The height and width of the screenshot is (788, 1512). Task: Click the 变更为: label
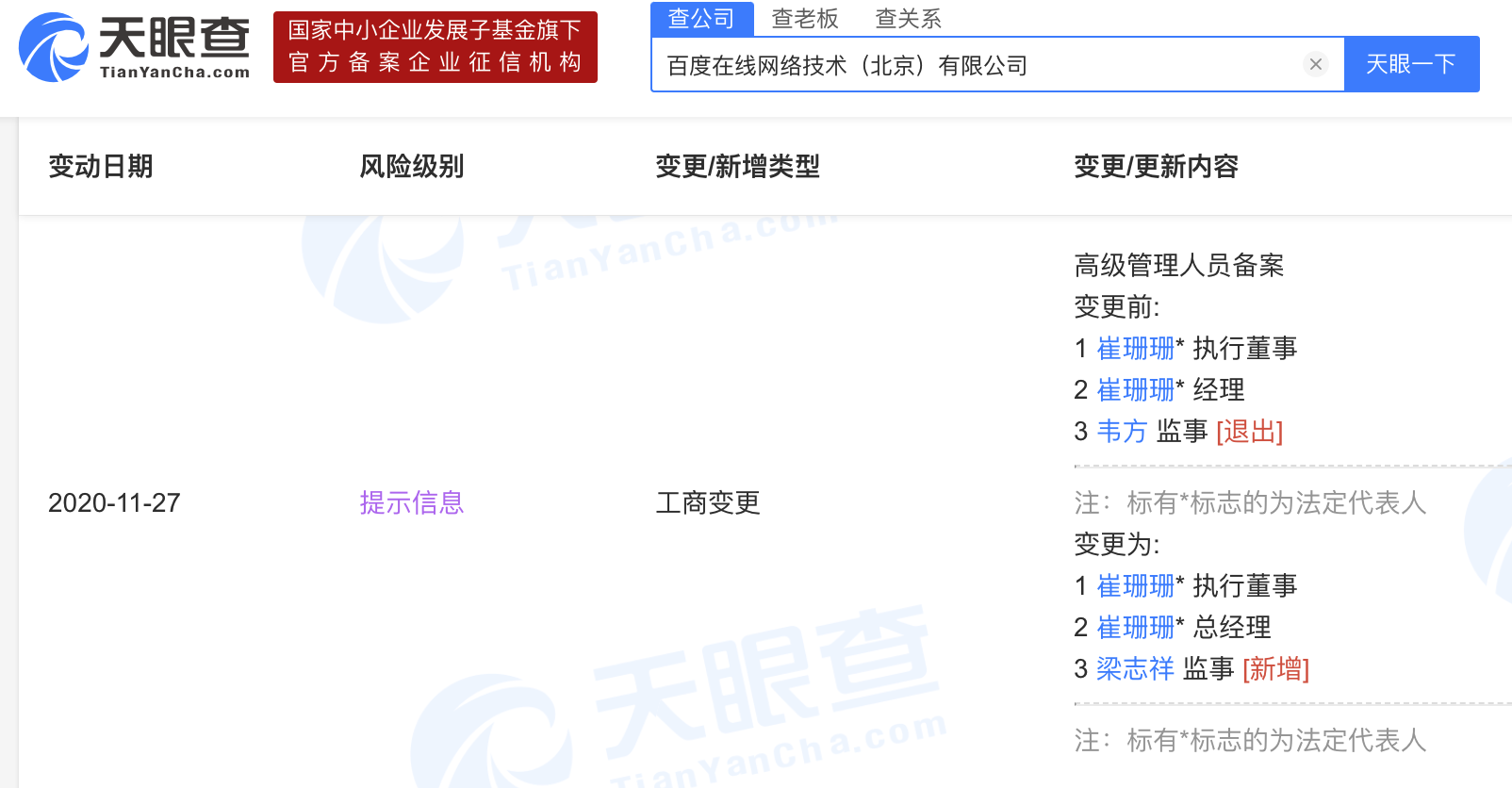coord(1117,545)
